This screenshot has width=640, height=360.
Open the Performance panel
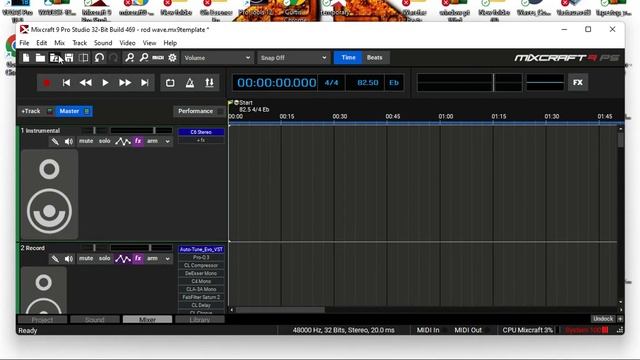pos(196,111)
